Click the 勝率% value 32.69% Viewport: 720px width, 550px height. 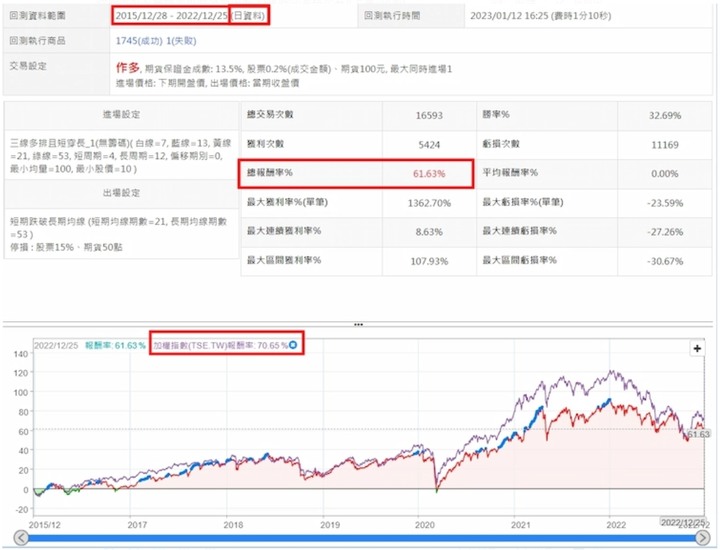[x=664, y=115]
